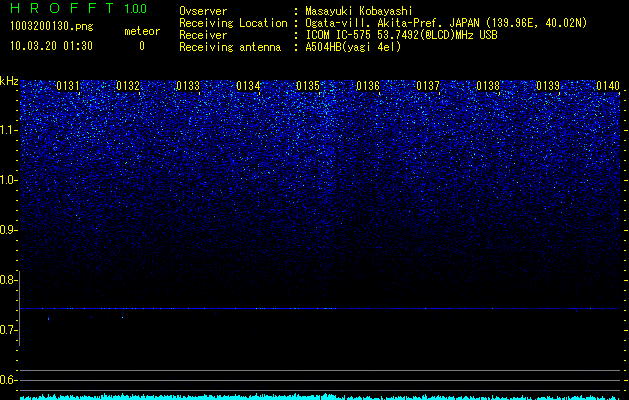The image size is (629, 400).
Task: Click the 0.6 kHz axis label
Action: pos(7,380)
